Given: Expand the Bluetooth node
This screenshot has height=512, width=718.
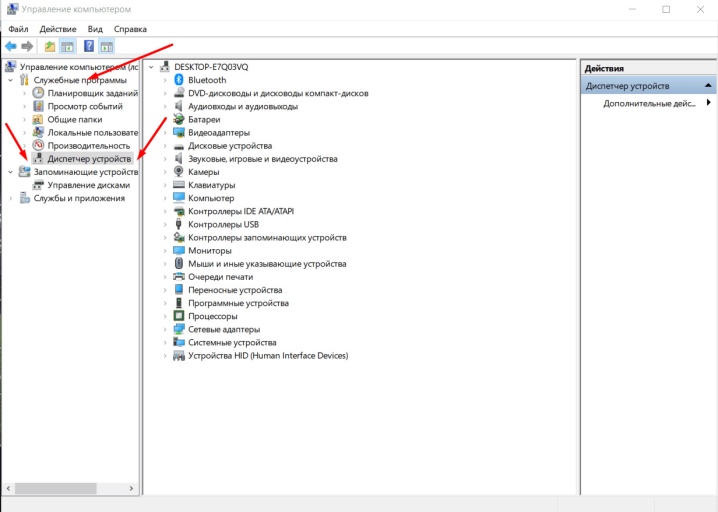Looking at the screenshot, I should tap(165, 80).
